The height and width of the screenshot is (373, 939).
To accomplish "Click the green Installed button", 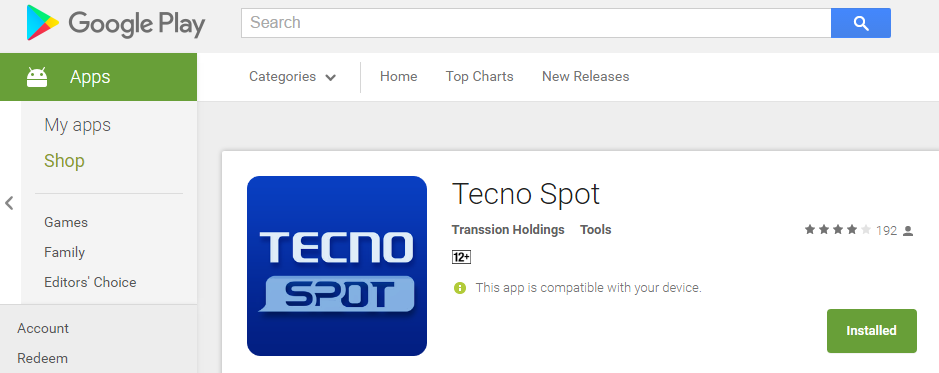I will pyautogui.click(x=871, y=330).
